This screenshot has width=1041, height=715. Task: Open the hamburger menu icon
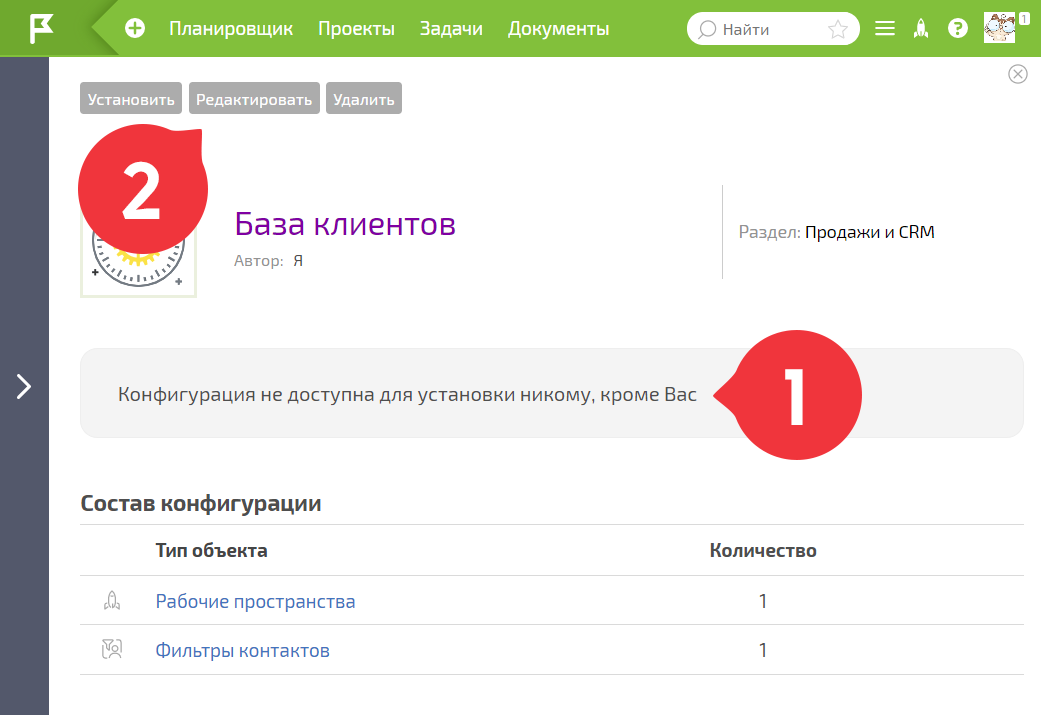pyautogui.click(x=885, y=29)
